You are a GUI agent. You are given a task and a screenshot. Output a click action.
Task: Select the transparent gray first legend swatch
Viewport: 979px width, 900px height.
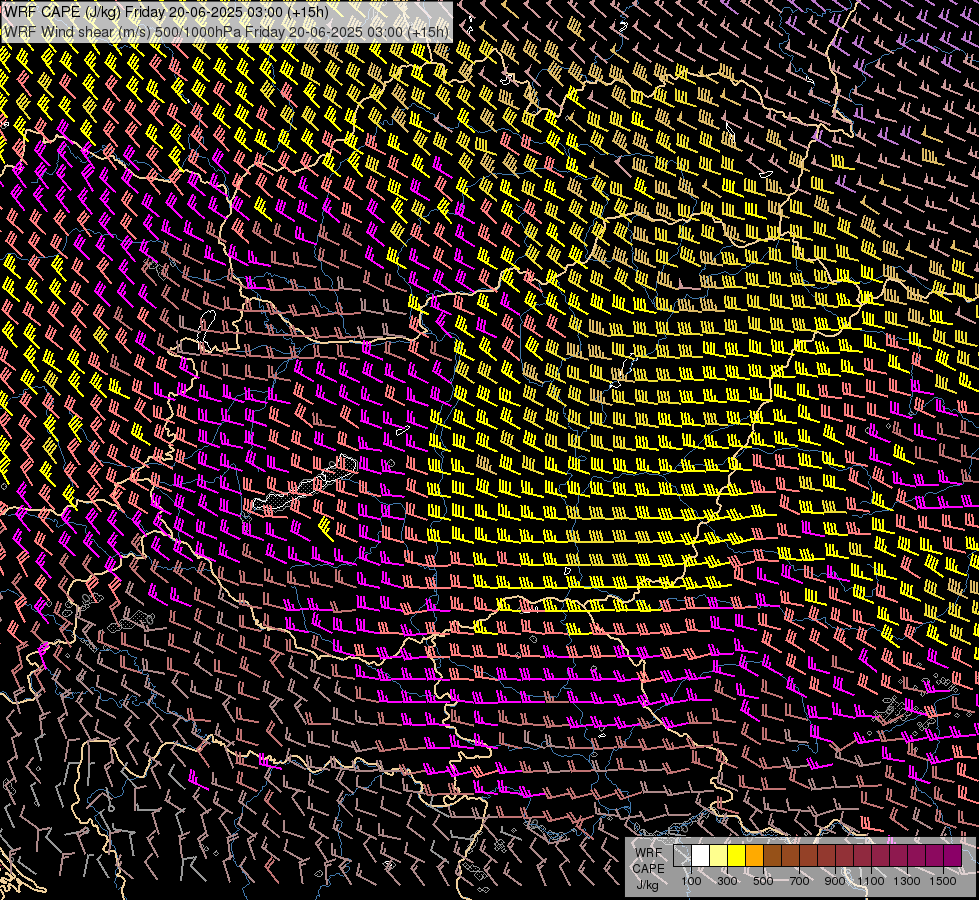(682, 855)
